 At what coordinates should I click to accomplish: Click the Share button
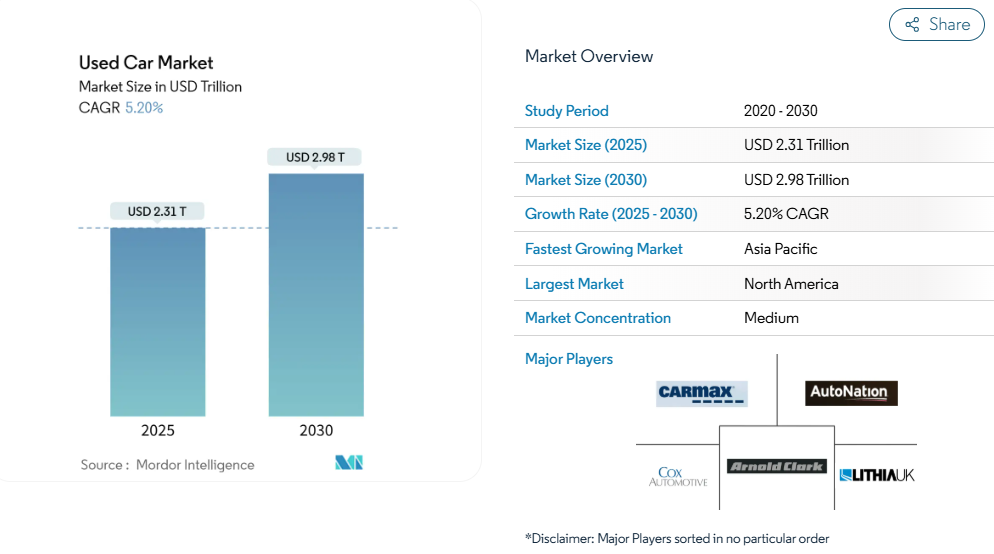pos(936,25)
